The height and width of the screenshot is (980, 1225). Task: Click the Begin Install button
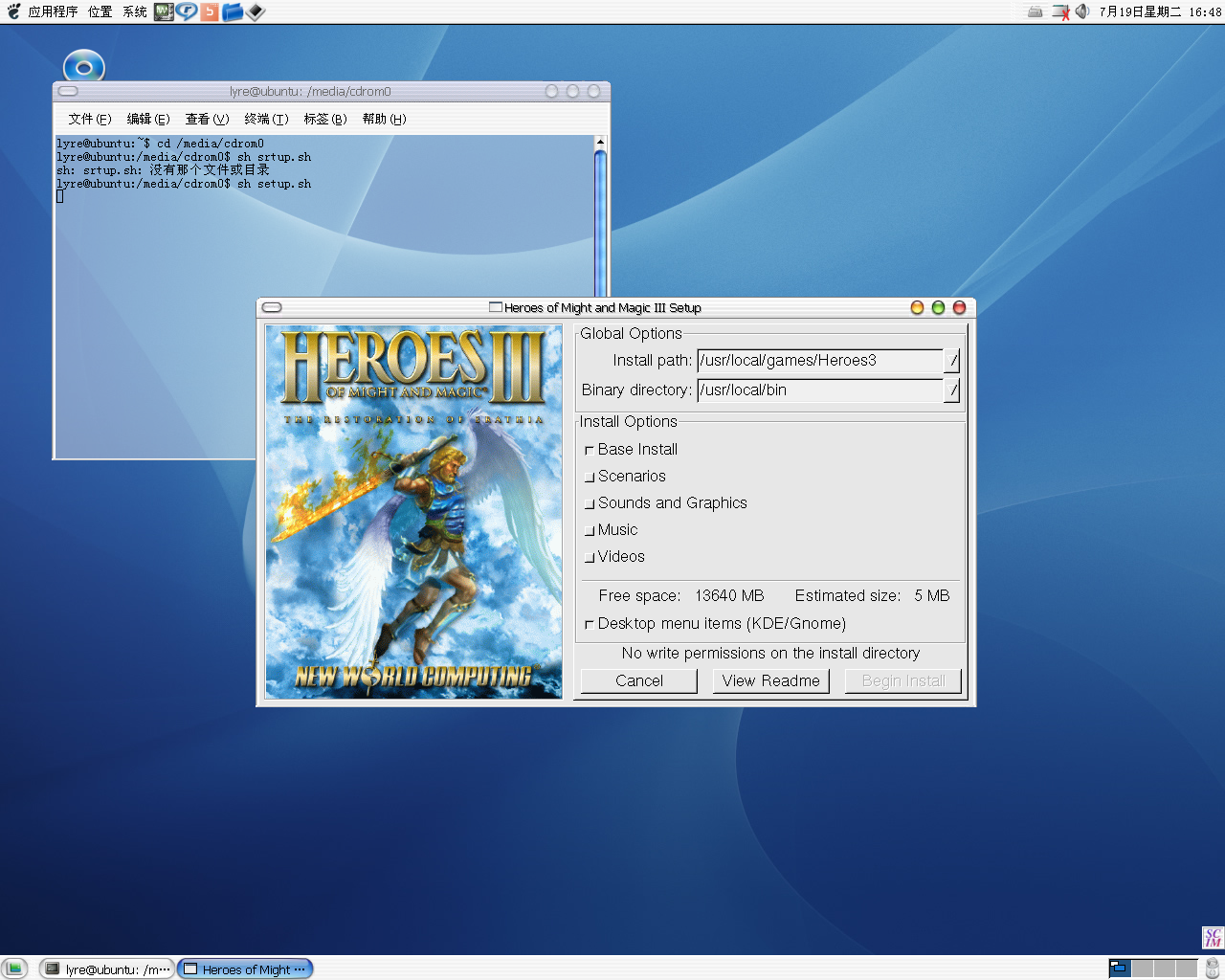(903, 680)
